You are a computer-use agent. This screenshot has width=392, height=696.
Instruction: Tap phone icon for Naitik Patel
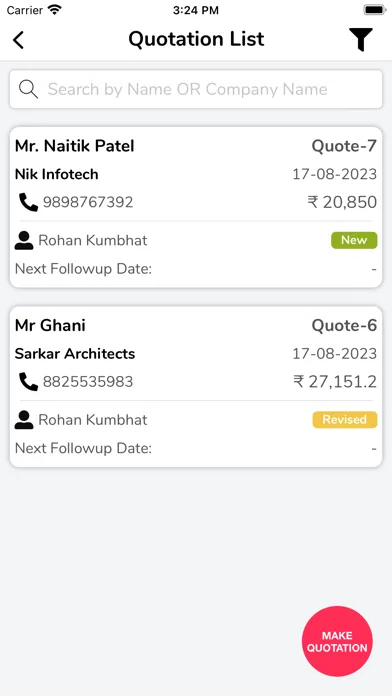[x=28, y=202]
